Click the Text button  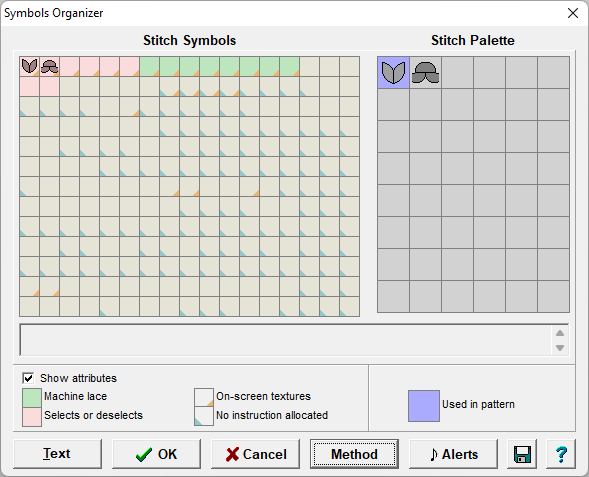(x=57, y=454)
